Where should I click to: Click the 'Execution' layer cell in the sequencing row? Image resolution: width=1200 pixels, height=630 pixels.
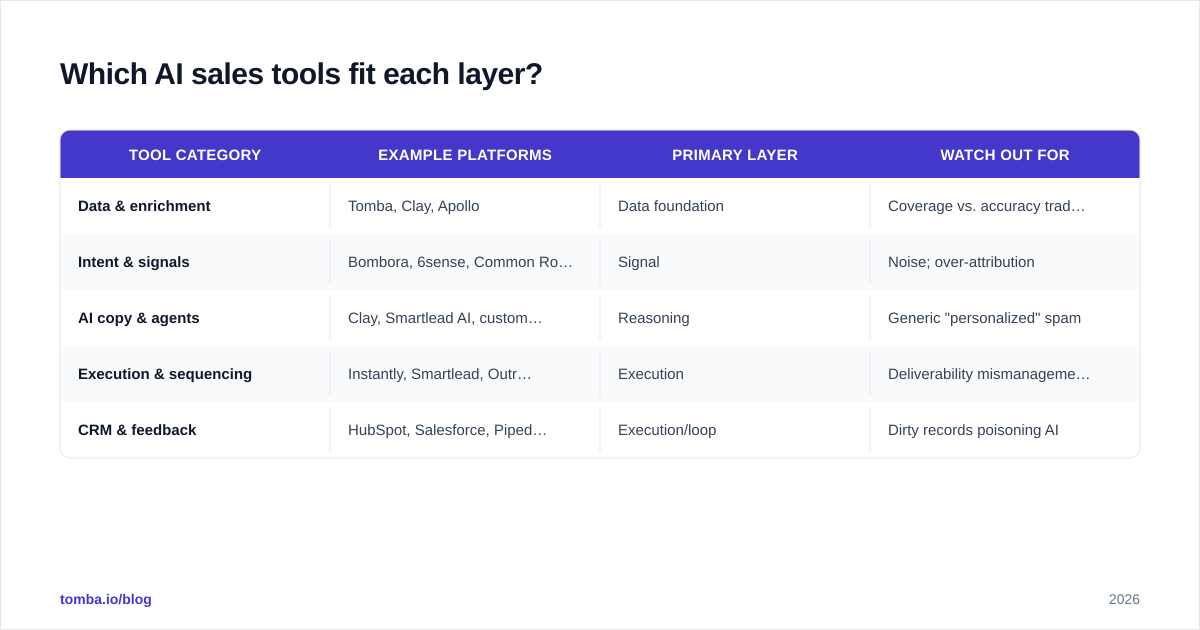651,374
